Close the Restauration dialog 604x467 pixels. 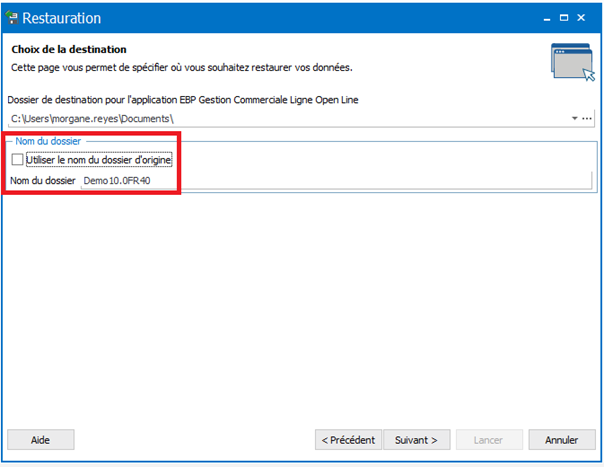click(x=581, y=18)
